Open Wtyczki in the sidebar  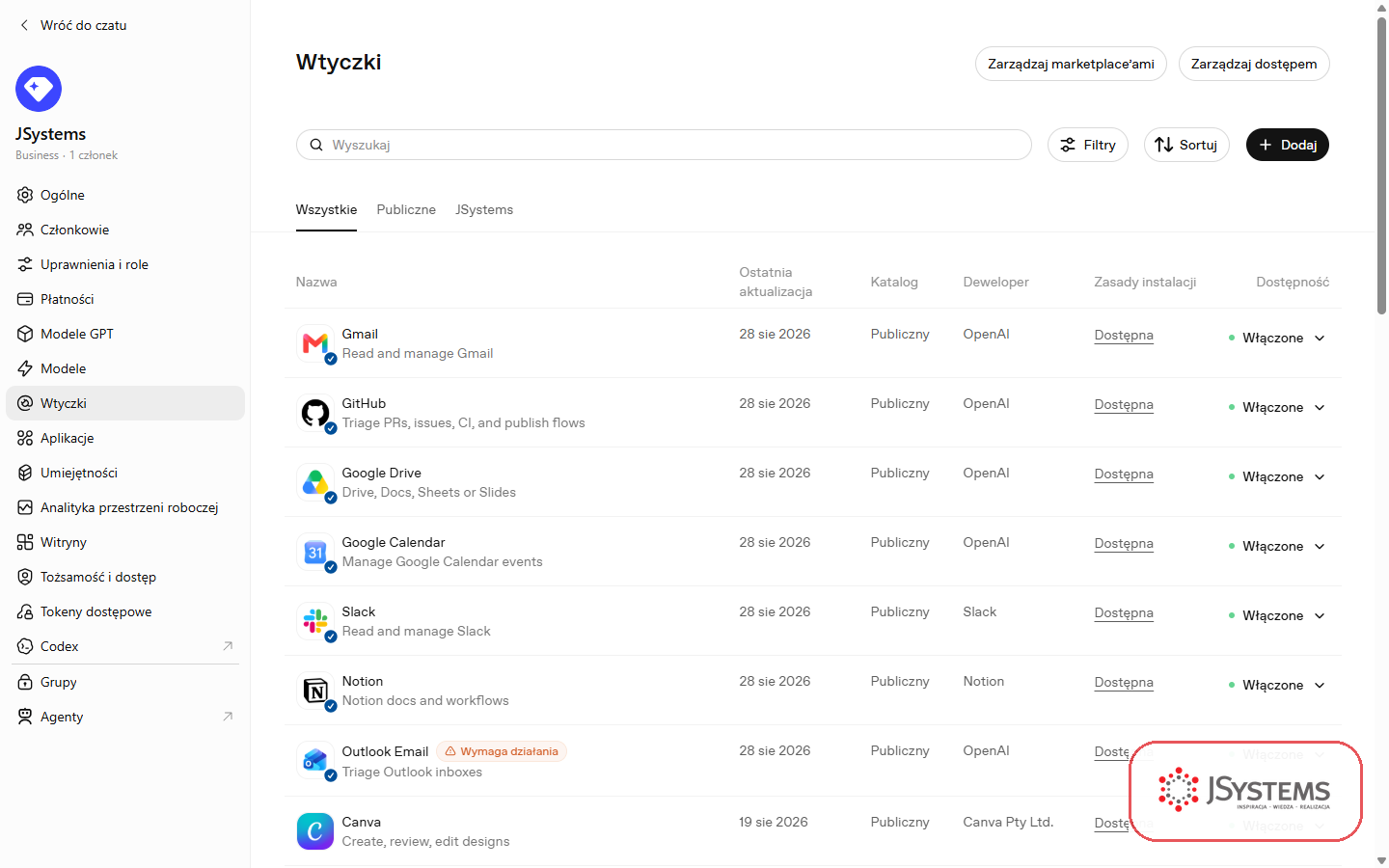click(x=125, y=403)
